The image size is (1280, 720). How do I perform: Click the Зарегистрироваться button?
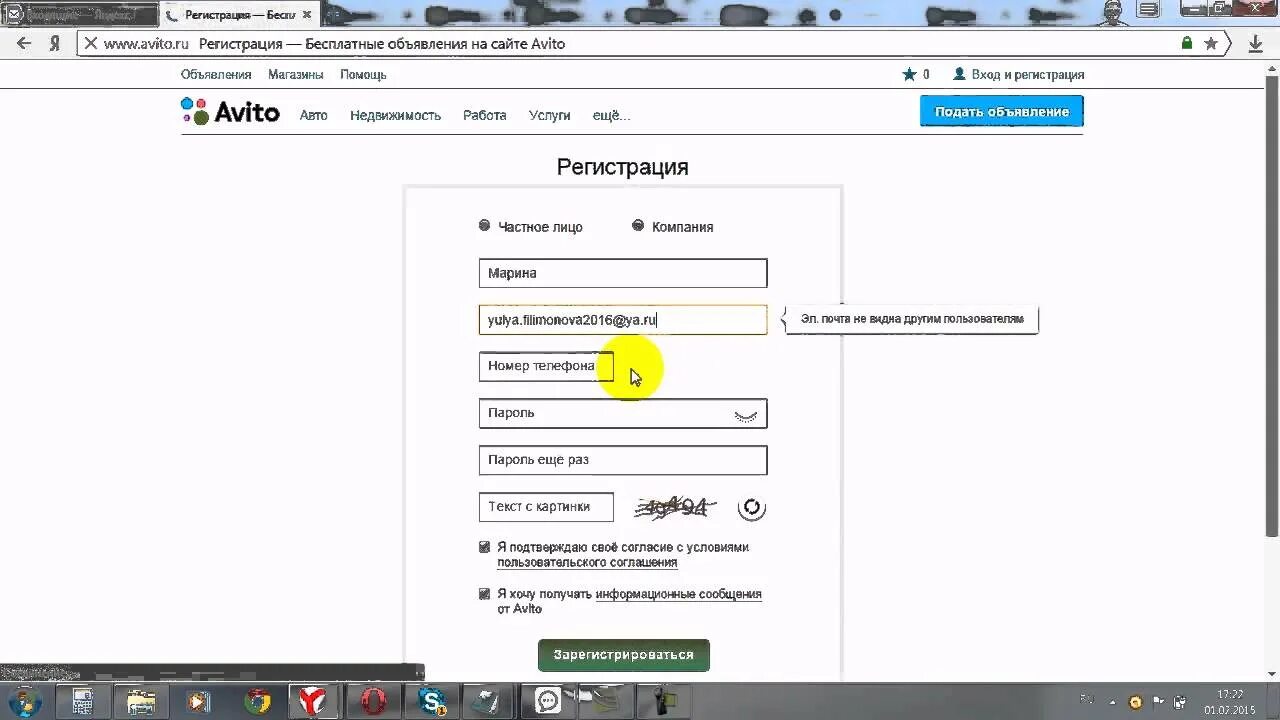(x=624, y=655)
